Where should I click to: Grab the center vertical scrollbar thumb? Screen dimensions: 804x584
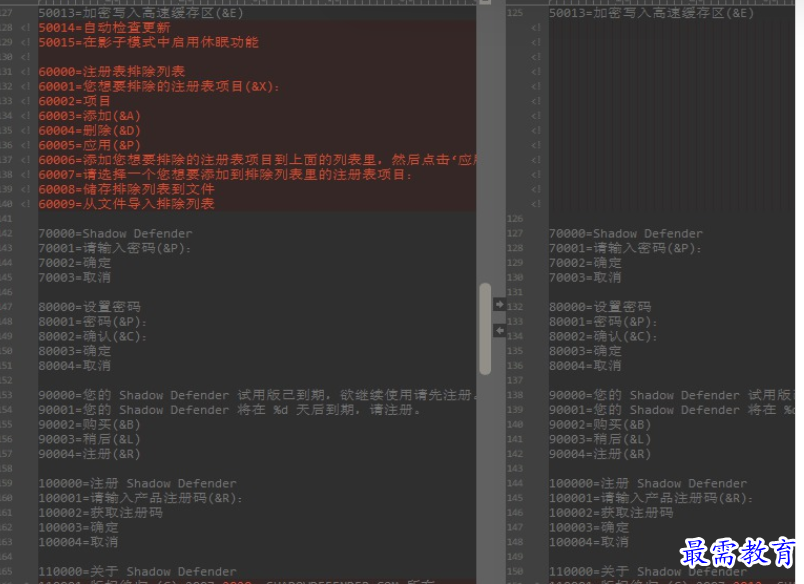485,329
